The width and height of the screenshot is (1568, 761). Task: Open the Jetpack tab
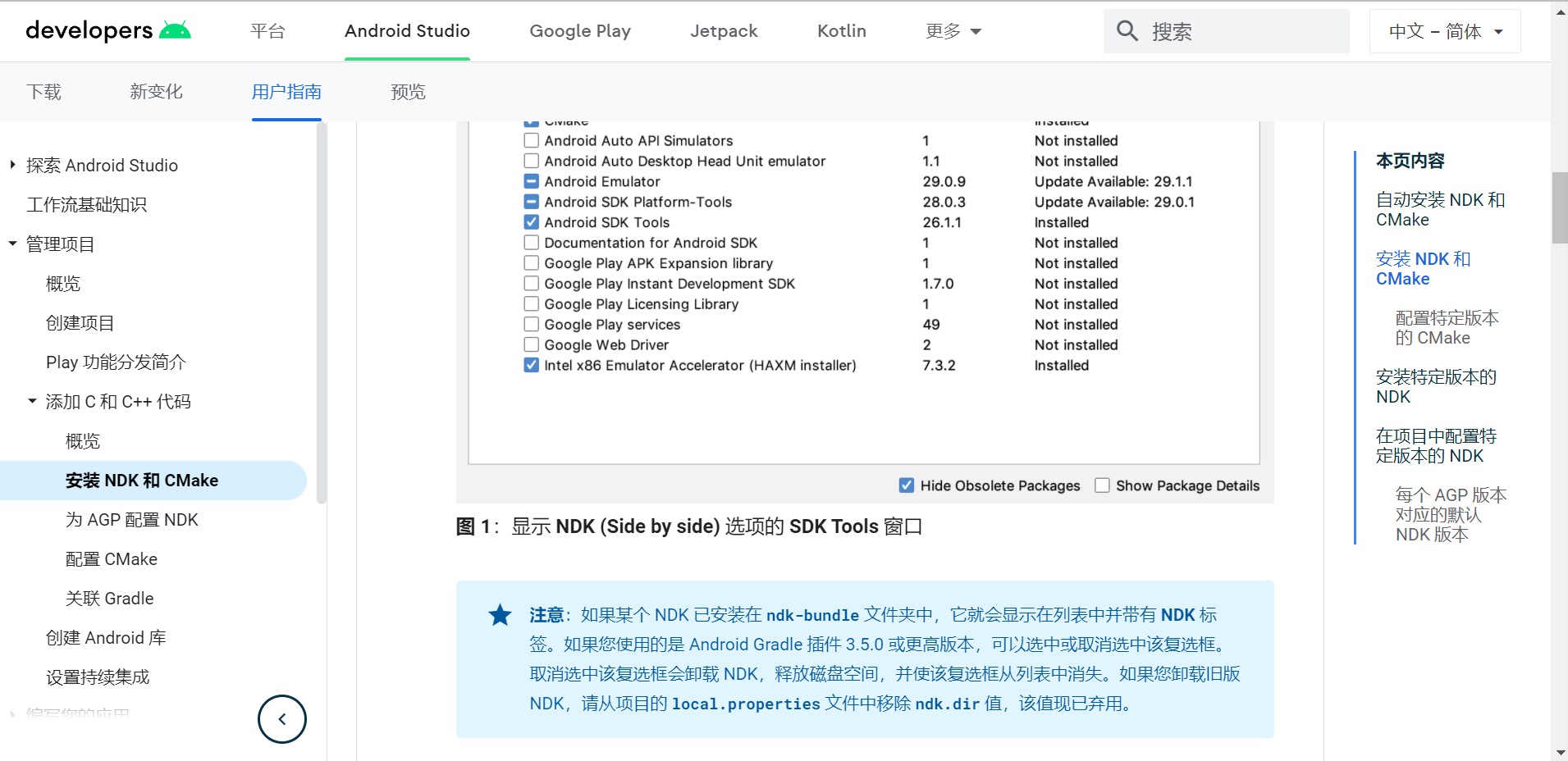[x=724, y=31]
